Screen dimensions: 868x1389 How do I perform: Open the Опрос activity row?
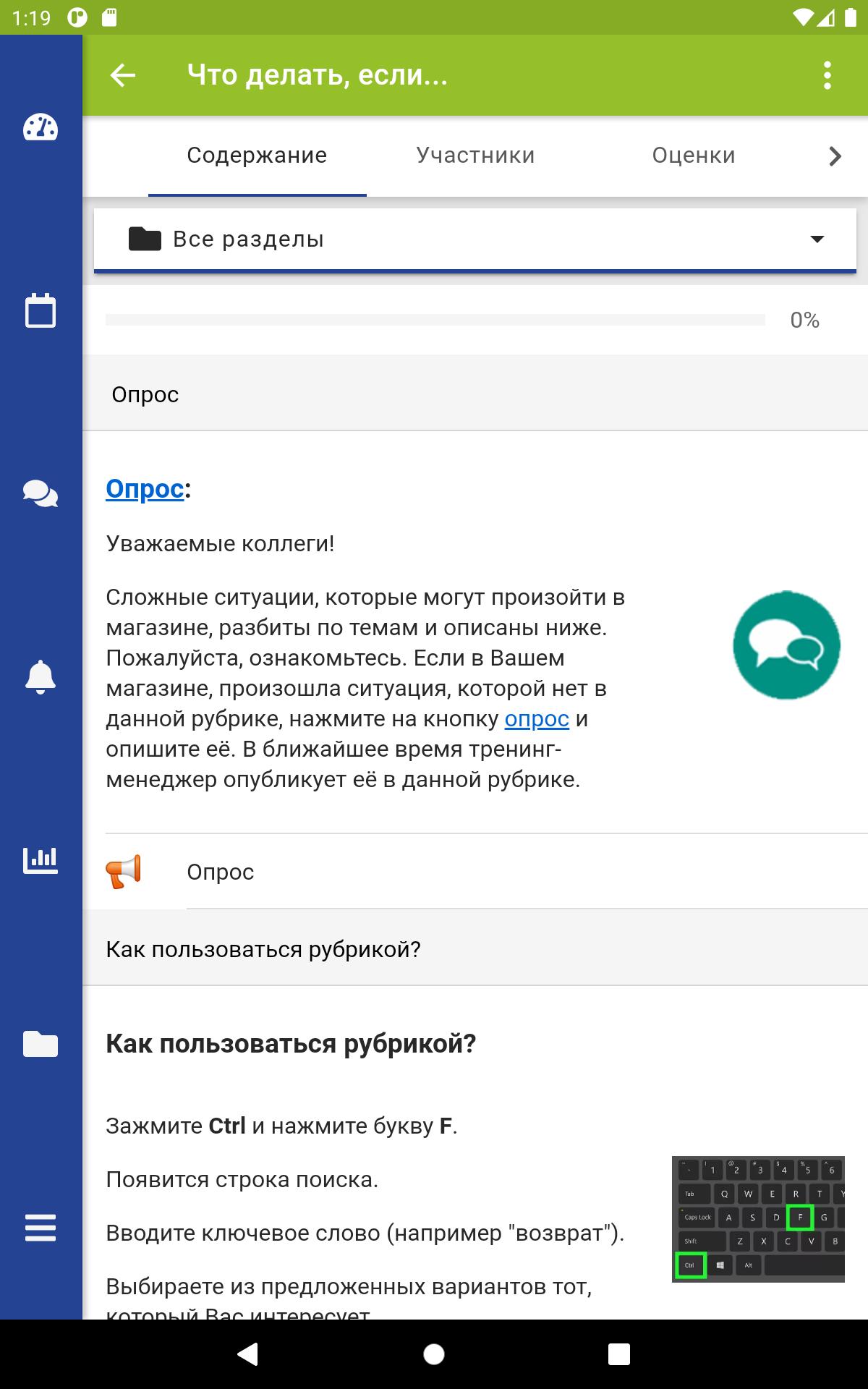(x=475, y=872)
